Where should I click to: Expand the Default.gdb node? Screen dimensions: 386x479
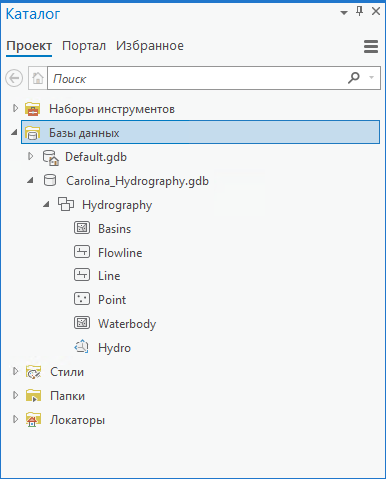pos(30,156)
